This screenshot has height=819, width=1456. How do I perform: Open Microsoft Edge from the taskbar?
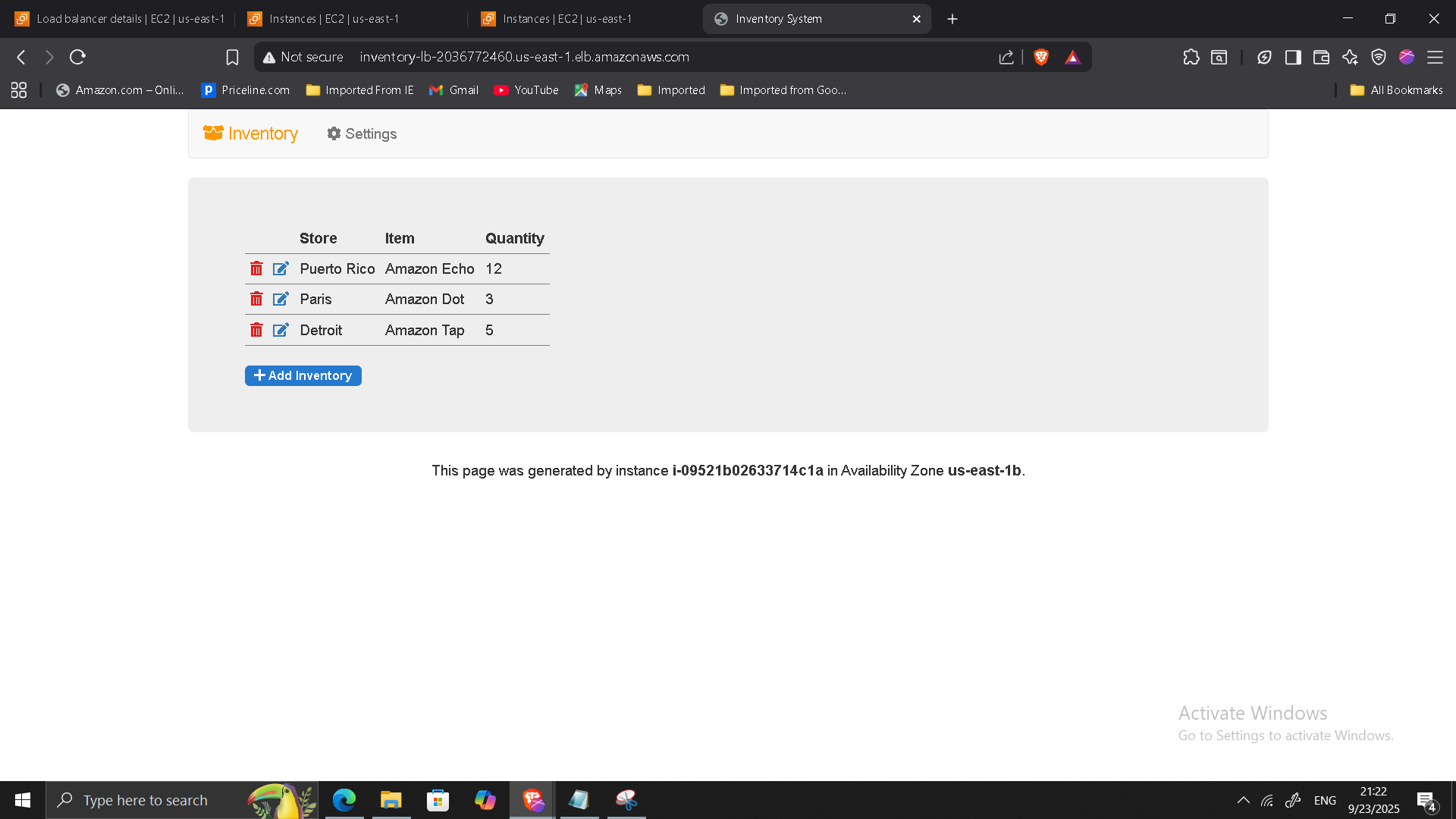point(344,800)
